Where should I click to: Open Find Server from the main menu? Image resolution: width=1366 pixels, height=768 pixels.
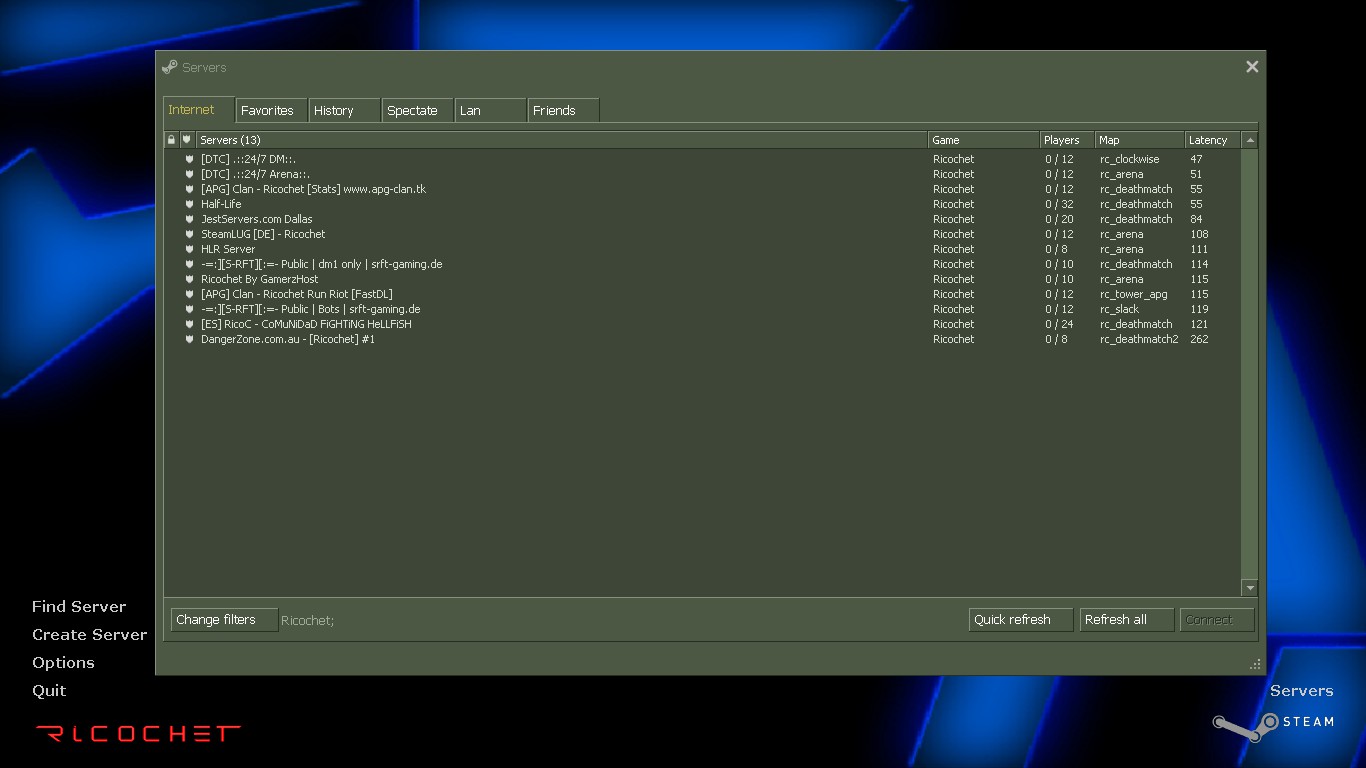point(79,607)
